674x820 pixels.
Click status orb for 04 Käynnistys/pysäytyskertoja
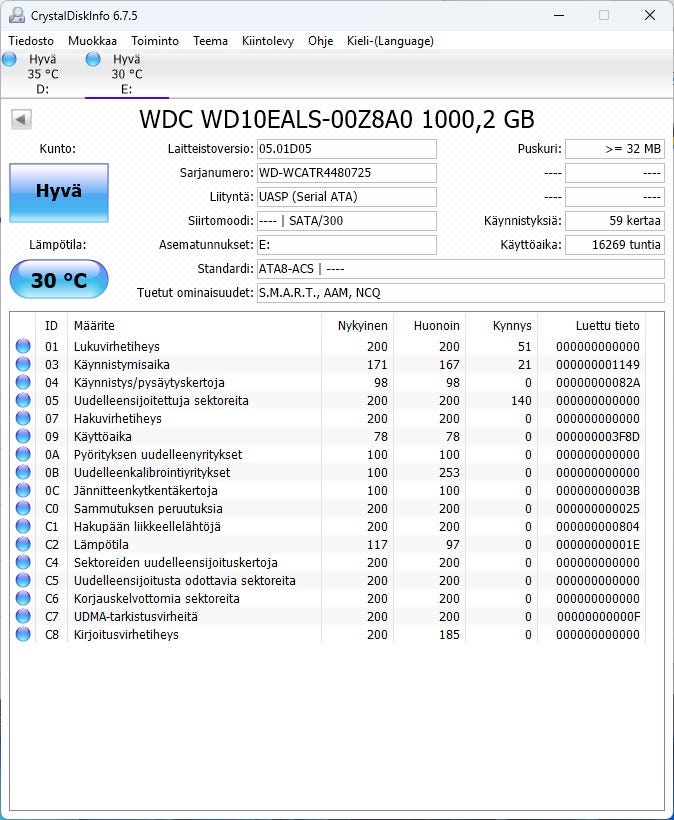pyautogui.click(x=23, y=382)
